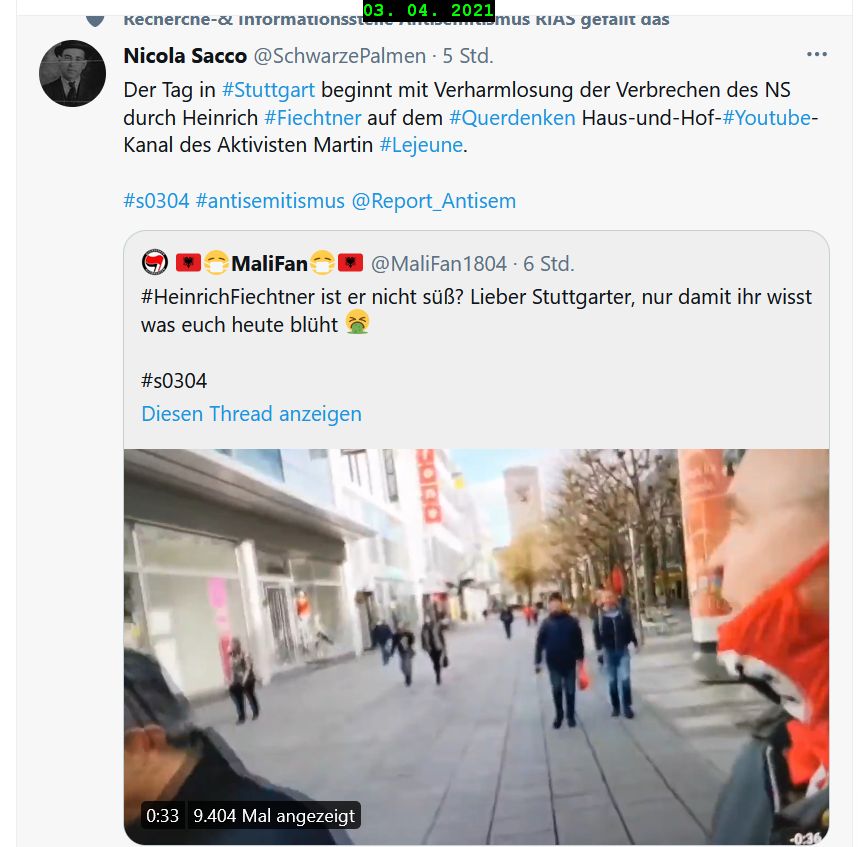Screen dimensions: 858x847
Task: Play the embedded Stuttgart street video
Action: tap(476, 647)
